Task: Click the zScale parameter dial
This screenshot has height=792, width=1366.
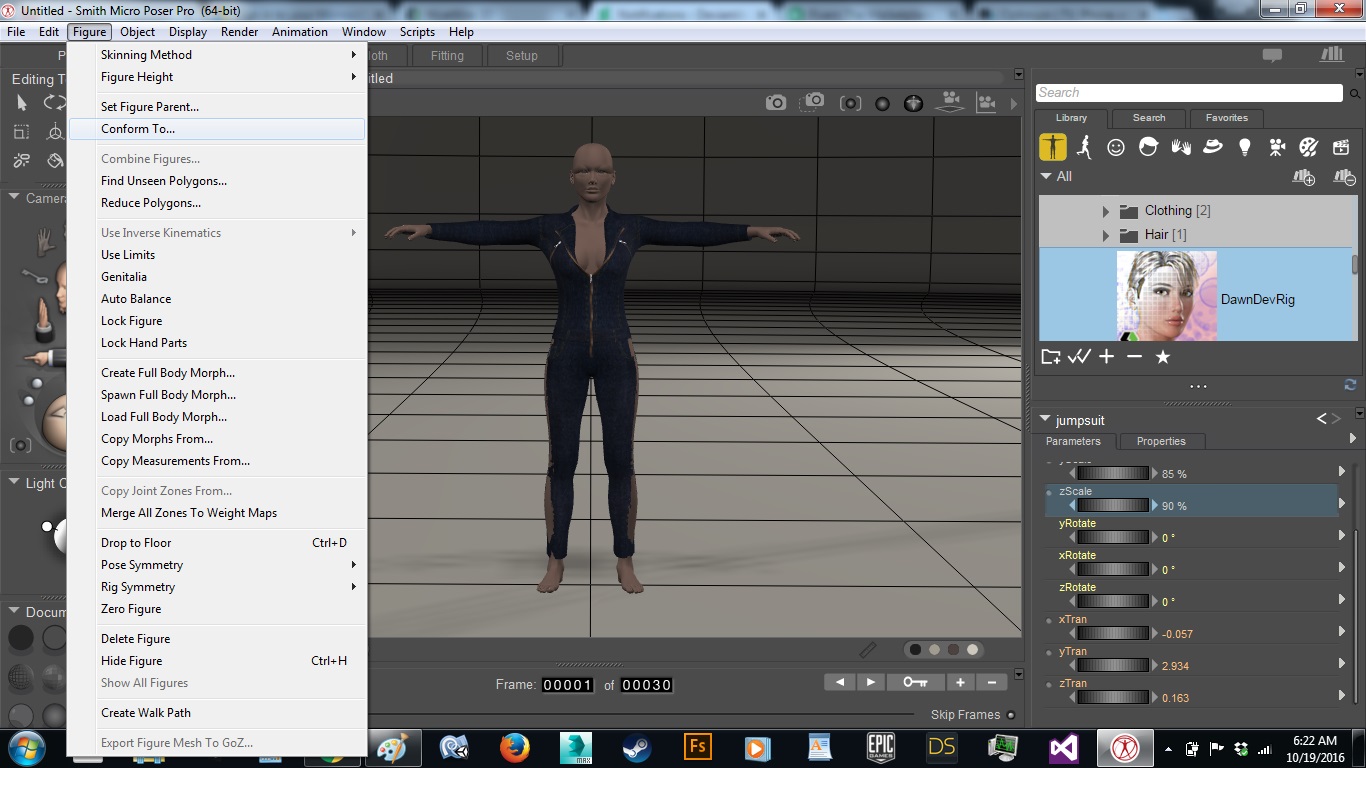Action: [x=1112, y=506]
